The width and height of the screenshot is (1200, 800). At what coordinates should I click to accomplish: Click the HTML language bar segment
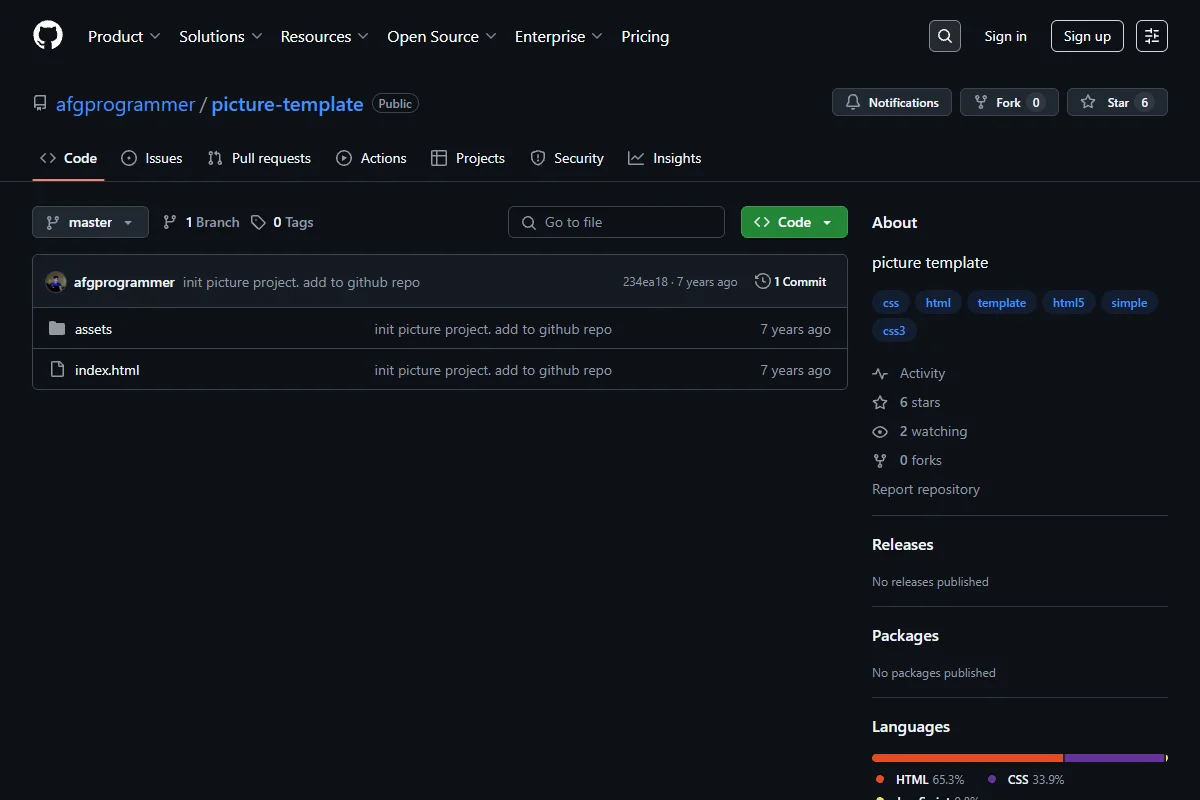(x=967, y=758)
